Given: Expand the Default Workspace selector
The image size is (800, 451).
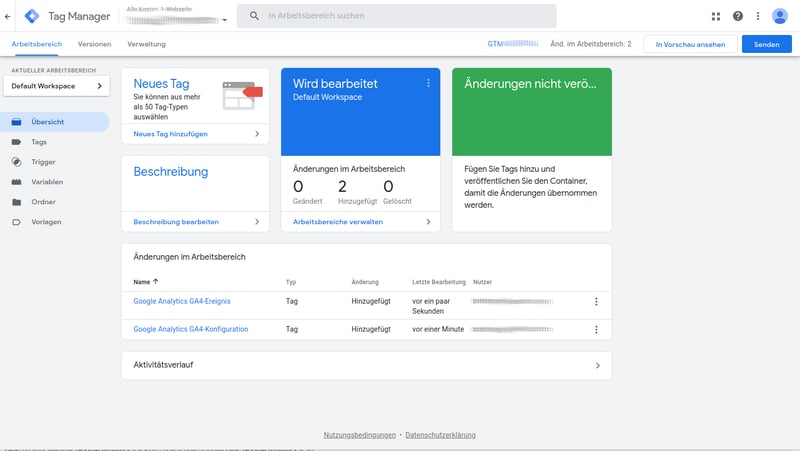Looking at the screenshot, I should [56, 87].
